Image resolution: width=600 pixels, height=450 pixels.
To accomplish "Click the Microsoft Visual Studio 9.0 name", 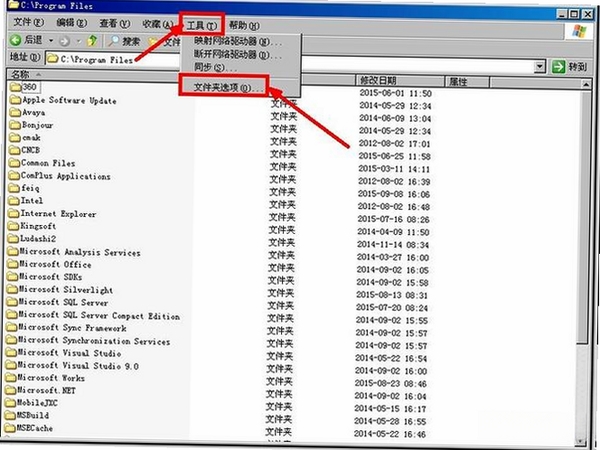I will tap(78, 366).
